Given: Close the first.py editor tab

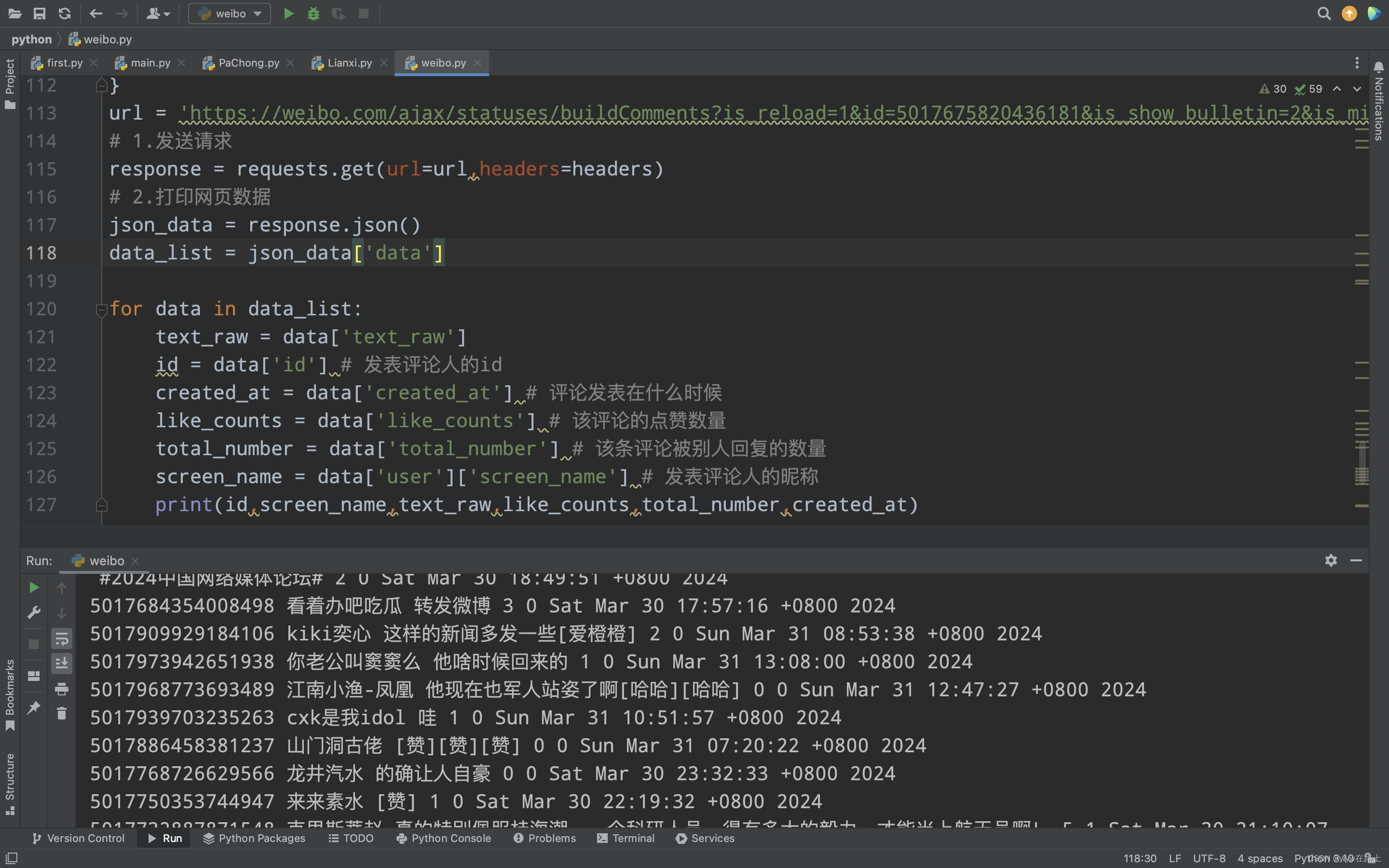Looking at the screenshot, I should [x=94, y=63].
